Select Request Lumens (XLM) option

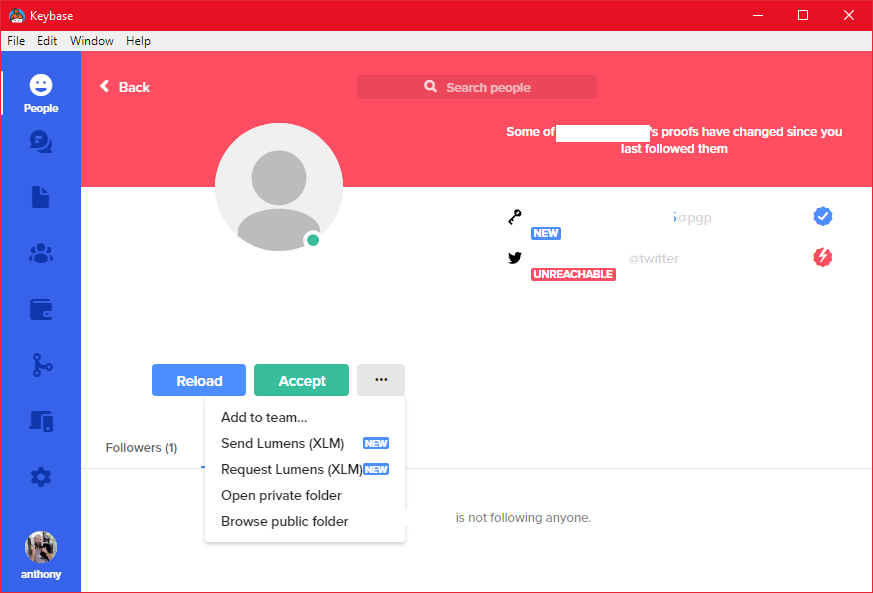[x=305, y=469]
